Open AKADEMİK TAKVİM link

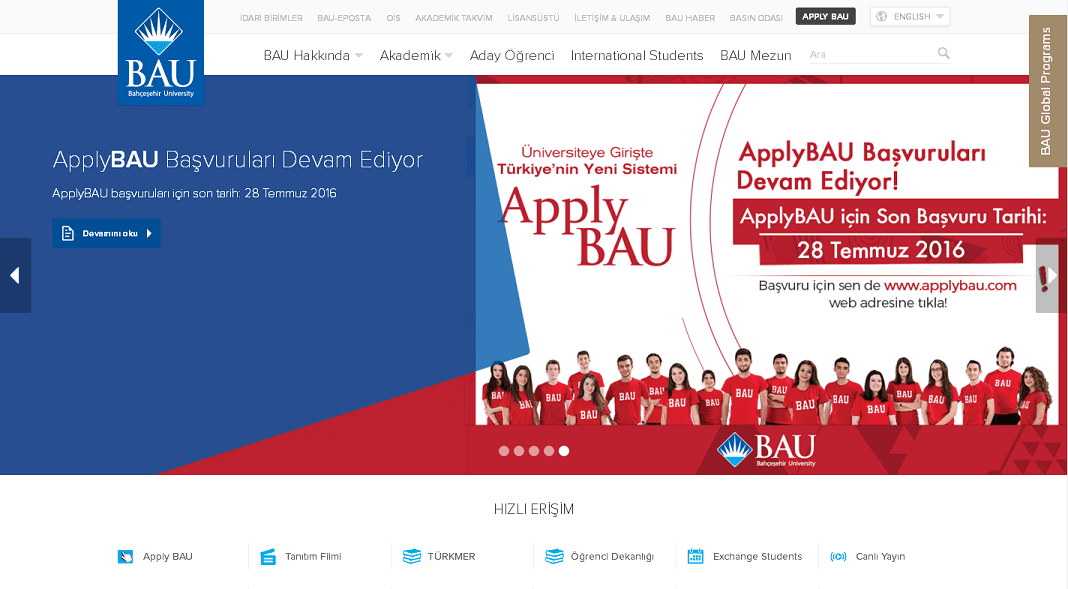(454, 18)
